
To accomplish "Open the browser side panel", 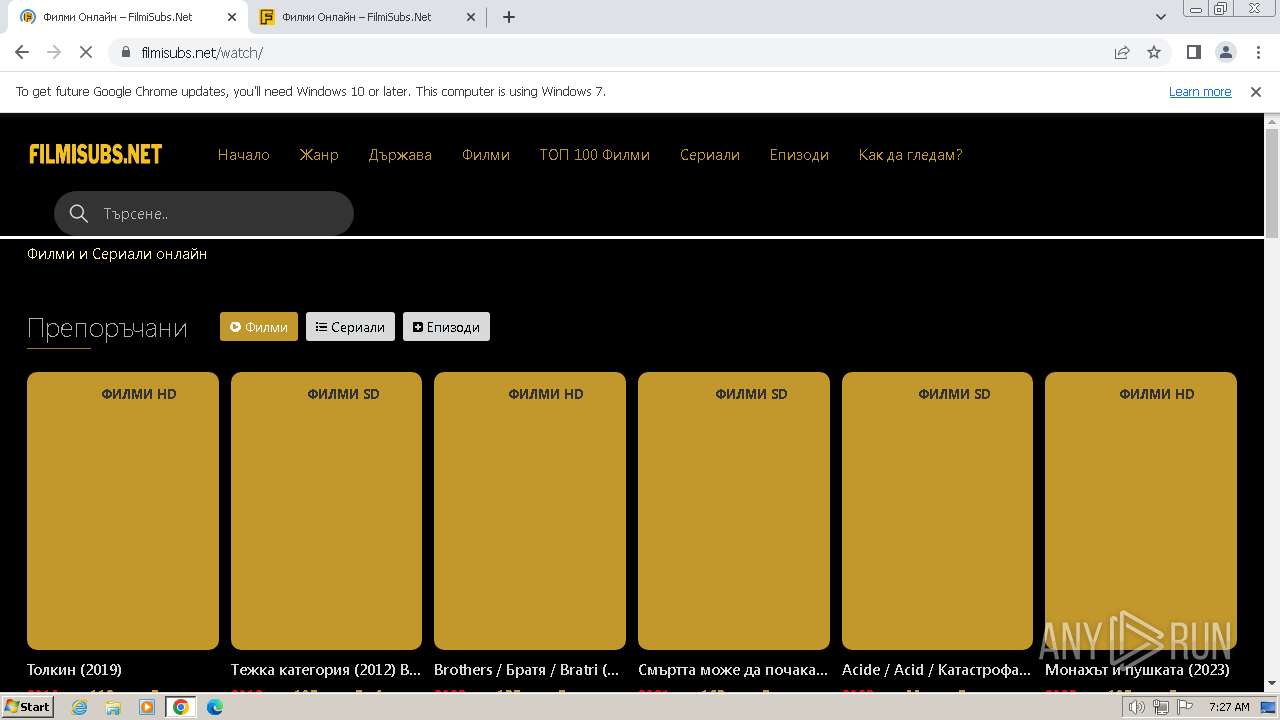I will [x=1193, y=52].
